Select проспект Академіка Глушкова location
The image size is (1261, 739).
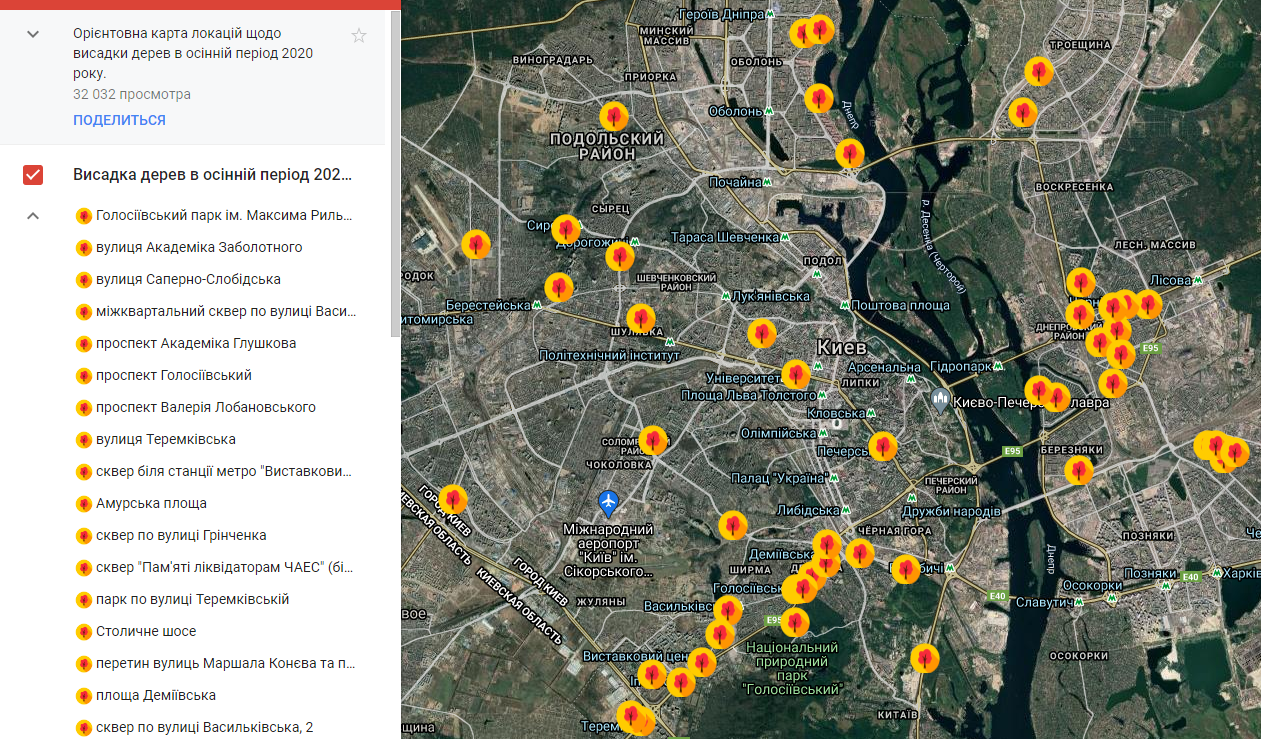tap(196, 343)
